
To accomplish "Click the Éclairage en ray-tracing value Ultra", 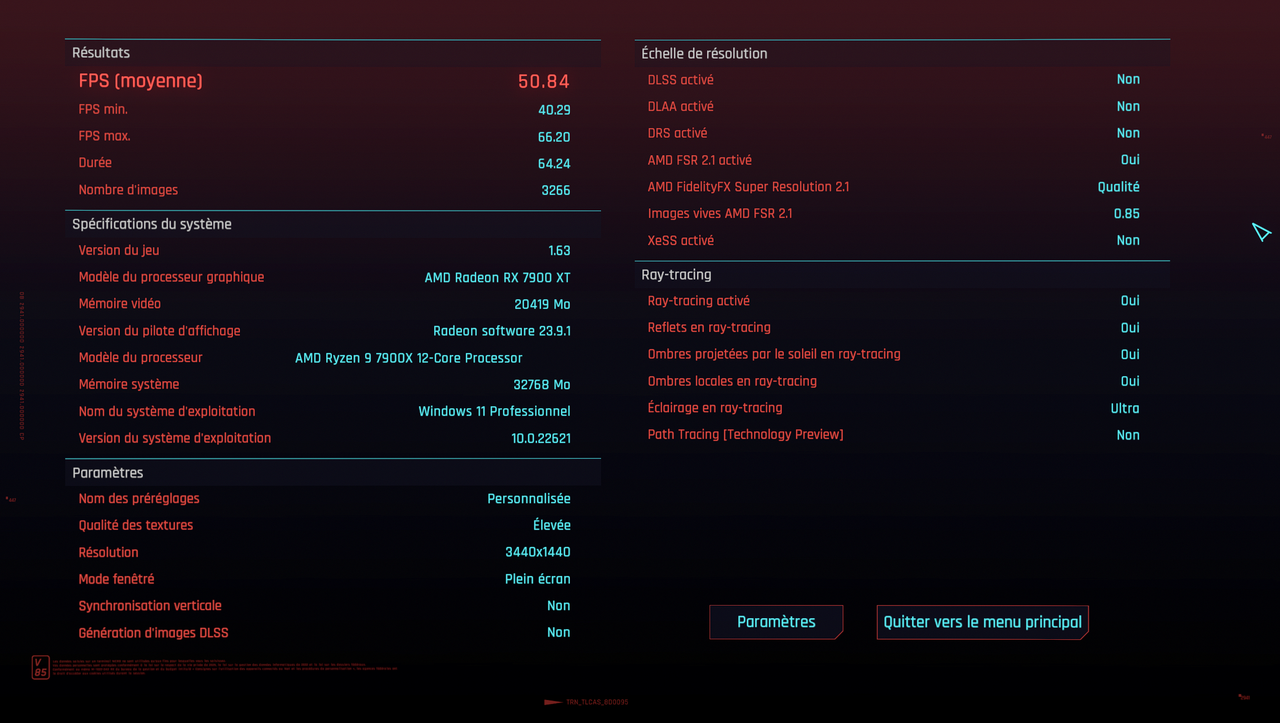I will pyautogui.click(x=1125, y=408).
